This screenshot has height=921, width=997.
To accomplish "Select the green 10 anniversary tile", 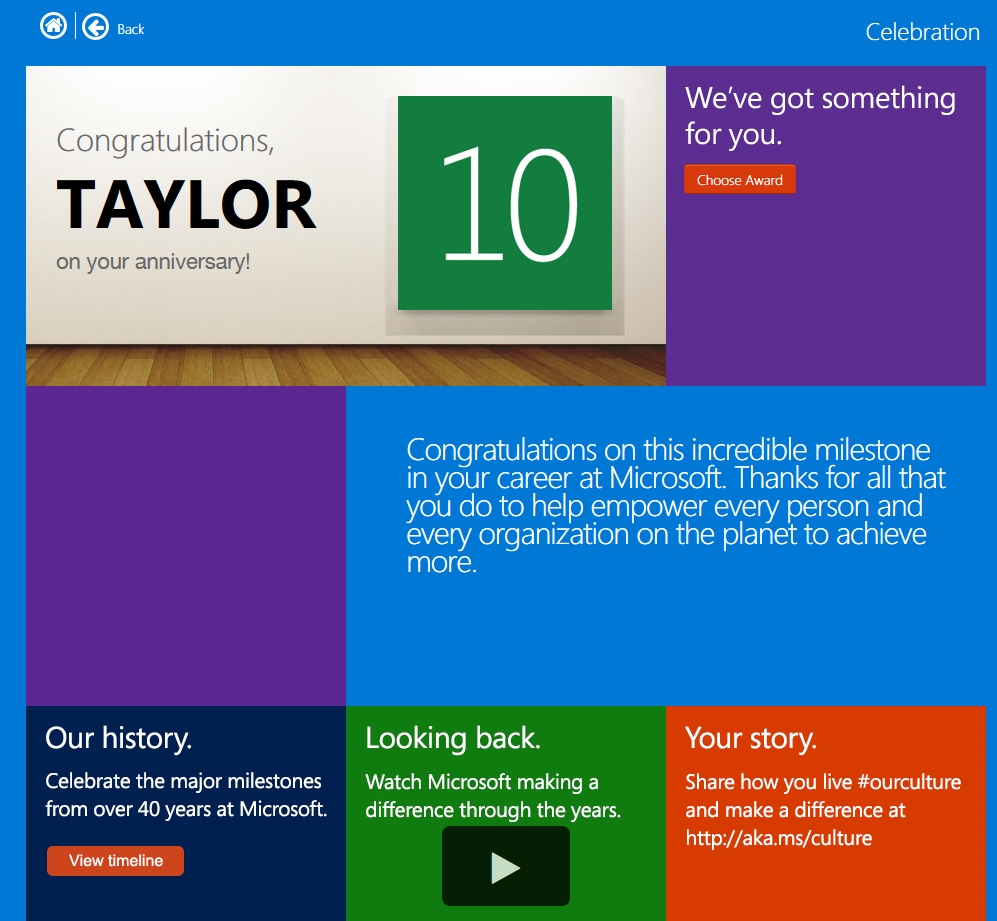I will coord(505,203).
